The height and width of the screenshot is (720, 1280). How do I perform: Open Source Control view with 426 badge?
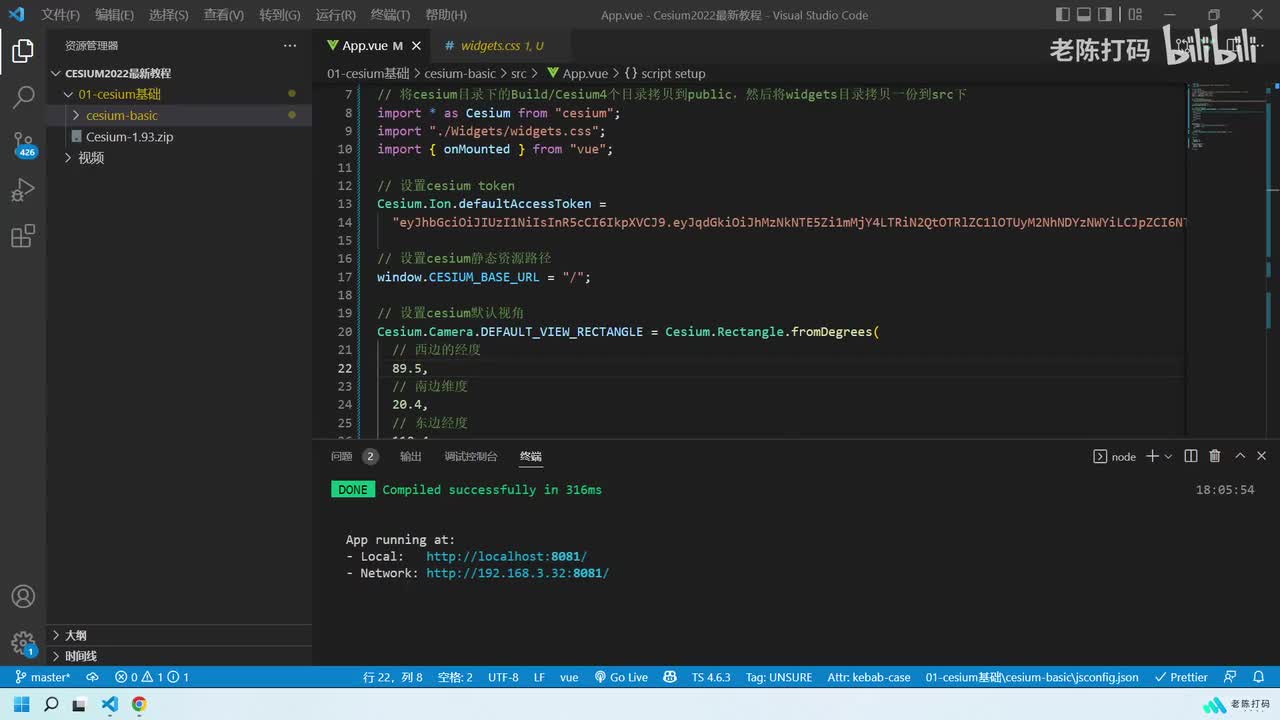tap(23, 143)
